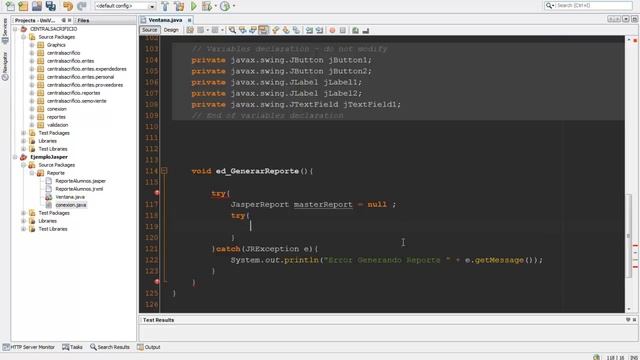This screenshot has width=640, height=360.
Task: Select the Projects tab
Action: 35,20
